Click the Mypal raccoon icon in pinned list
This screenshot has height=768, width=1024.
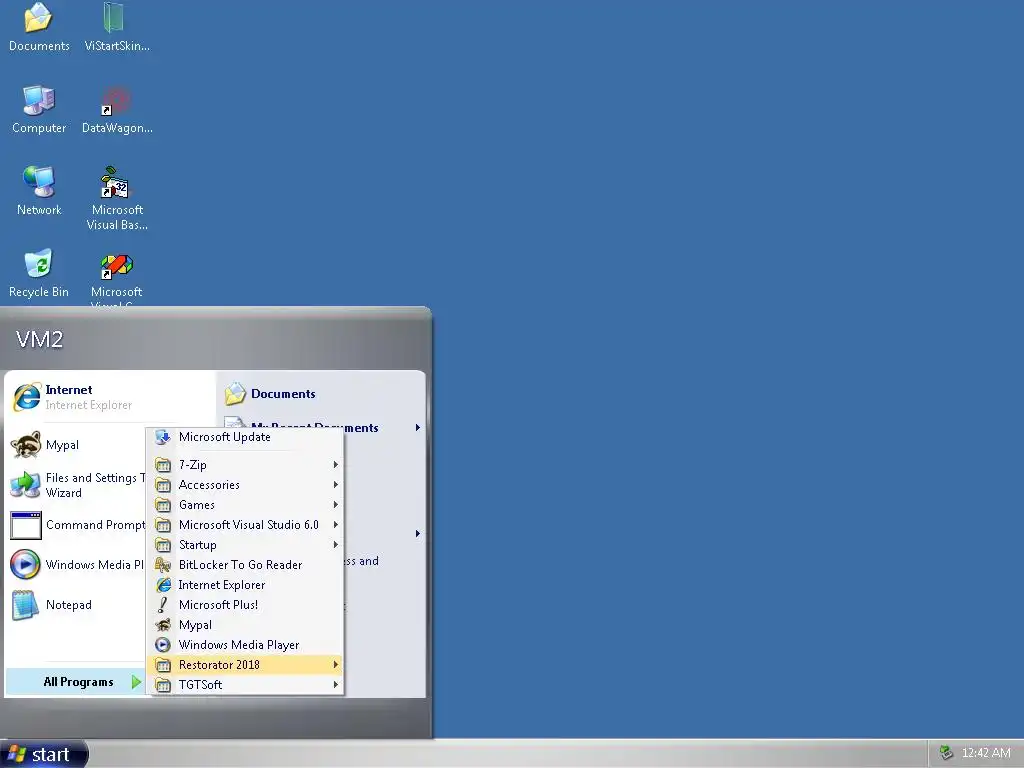coord(26,445)
